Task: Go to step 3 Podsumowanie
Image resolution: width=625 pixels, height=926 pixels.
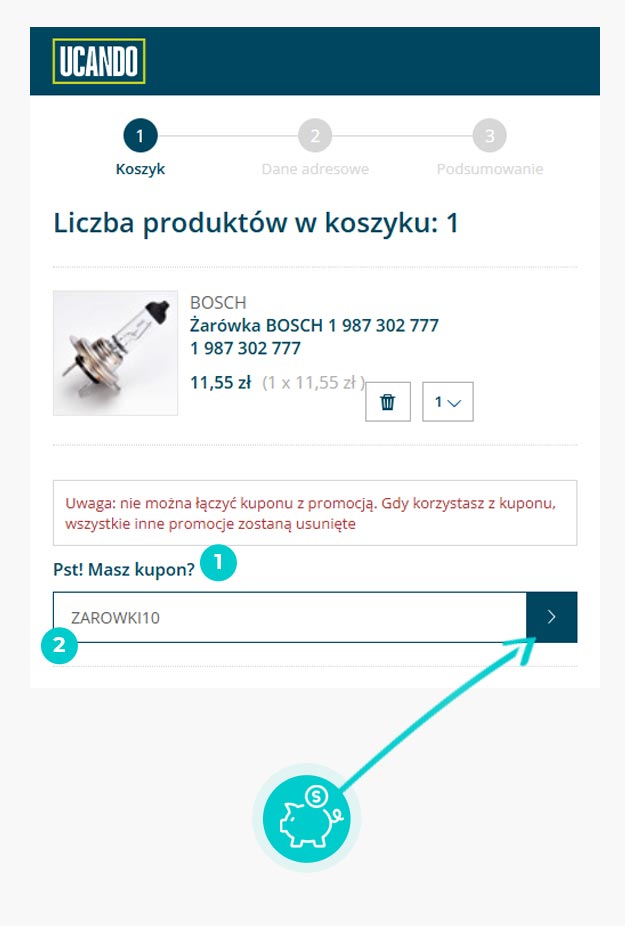Action: [x=490, y=136]
